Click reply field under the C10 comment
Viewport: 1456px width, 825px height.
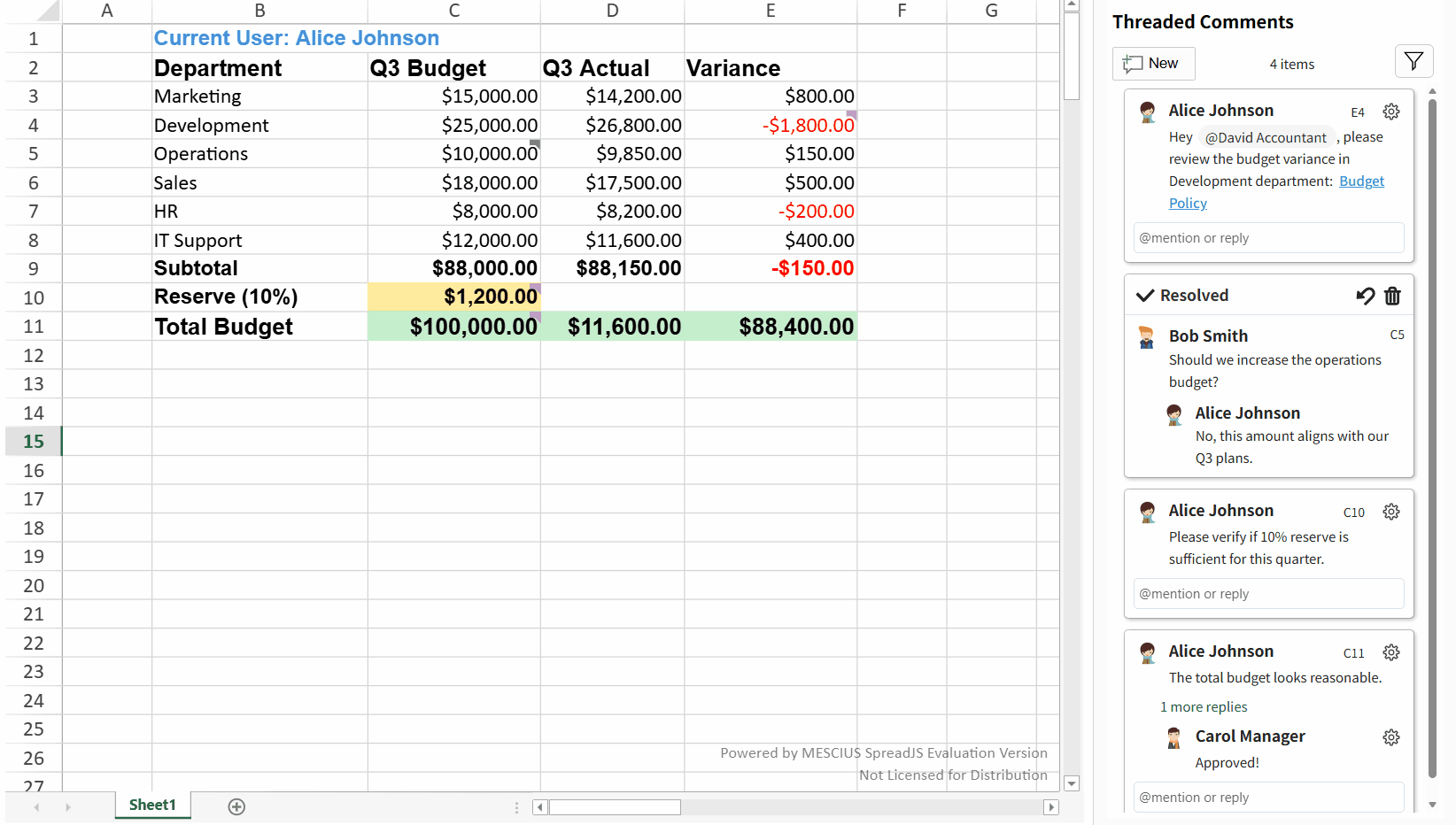(x=1268, y=594)
